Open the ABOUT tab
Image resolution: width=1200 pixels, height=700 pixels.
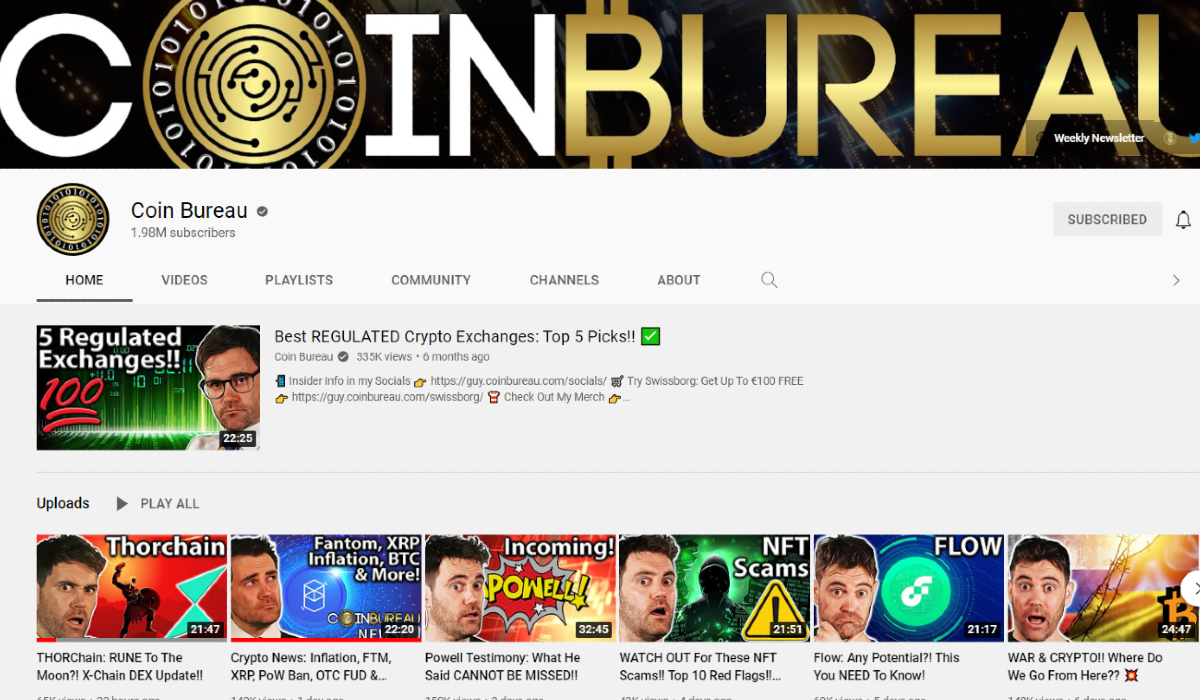[x=679, y=280]
